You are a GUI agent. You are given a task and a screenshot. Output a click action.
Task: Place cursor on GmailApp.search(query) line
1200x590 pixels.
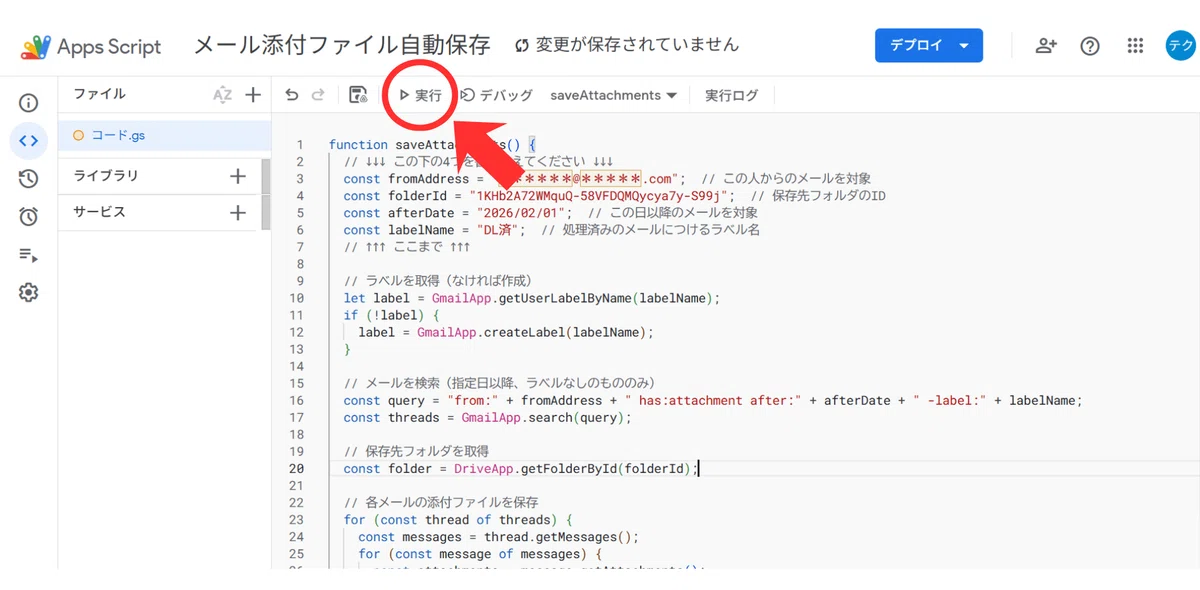click(487, 417)
